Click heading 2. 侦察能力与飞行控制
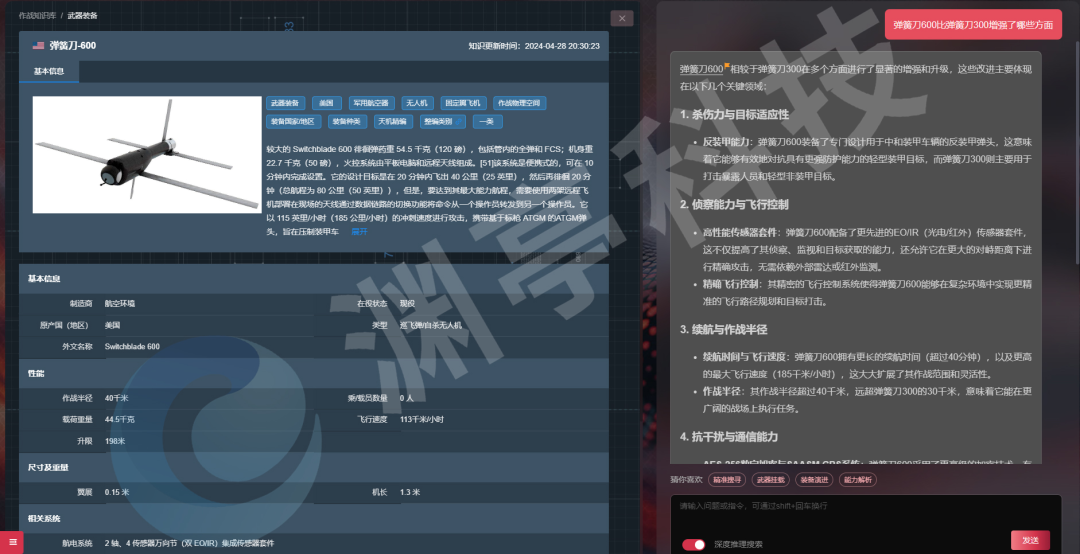 click(x=734, y=205)
